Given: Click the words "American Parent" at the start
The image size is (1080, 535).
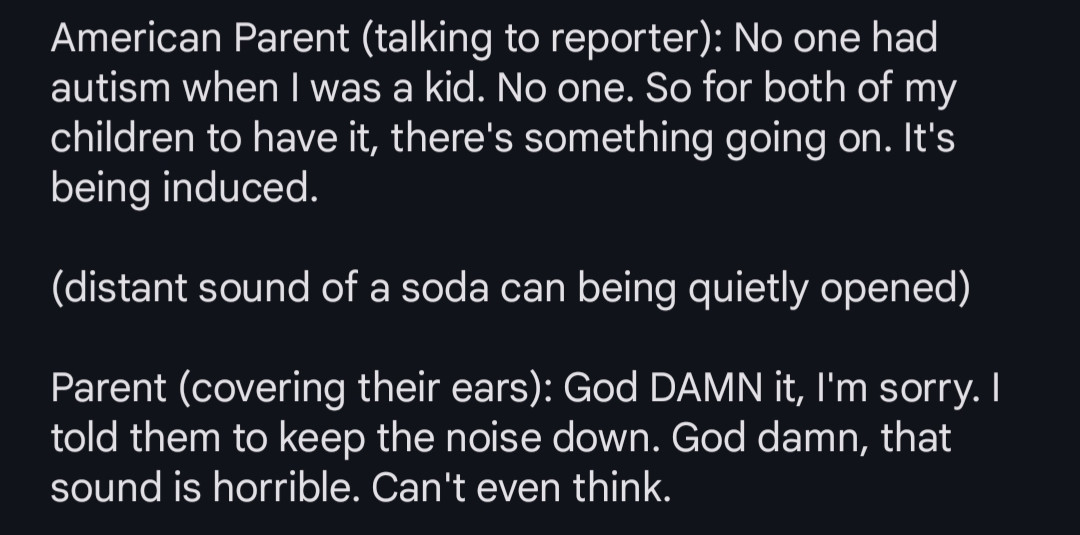Looking at the screenshot, I should click(x=200, y=37).
